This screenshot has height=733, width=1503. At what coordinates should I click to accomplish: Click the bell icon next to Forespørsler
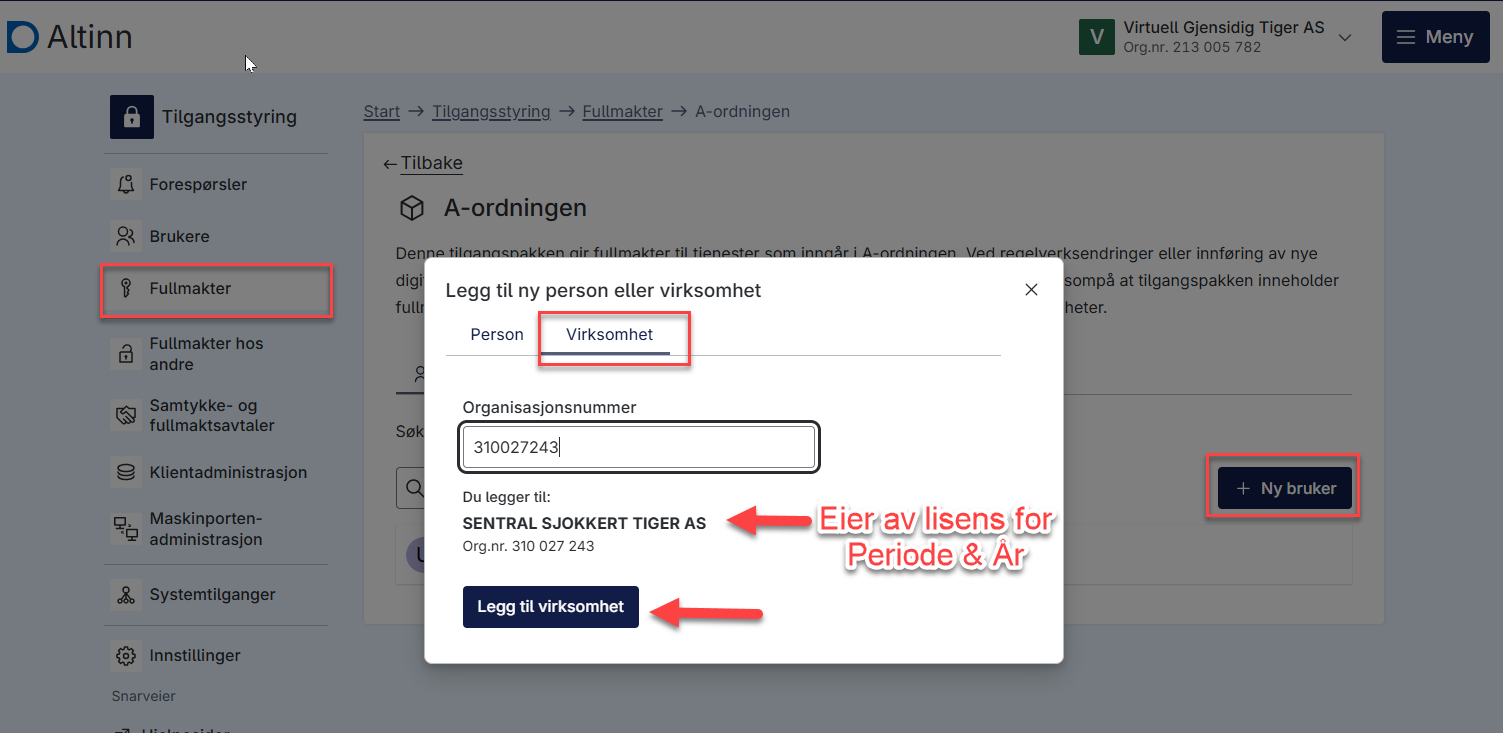[x=126, y=184]
